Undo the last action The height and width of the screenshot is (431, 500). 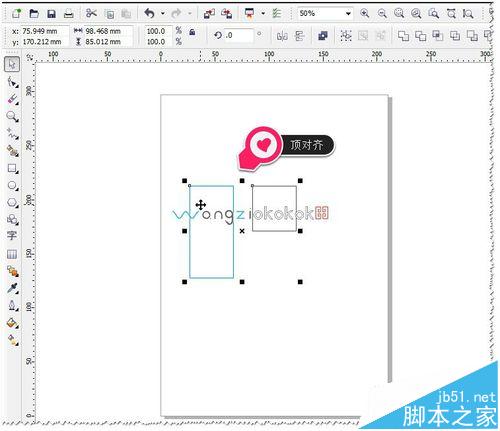click(x=150, y=14)
